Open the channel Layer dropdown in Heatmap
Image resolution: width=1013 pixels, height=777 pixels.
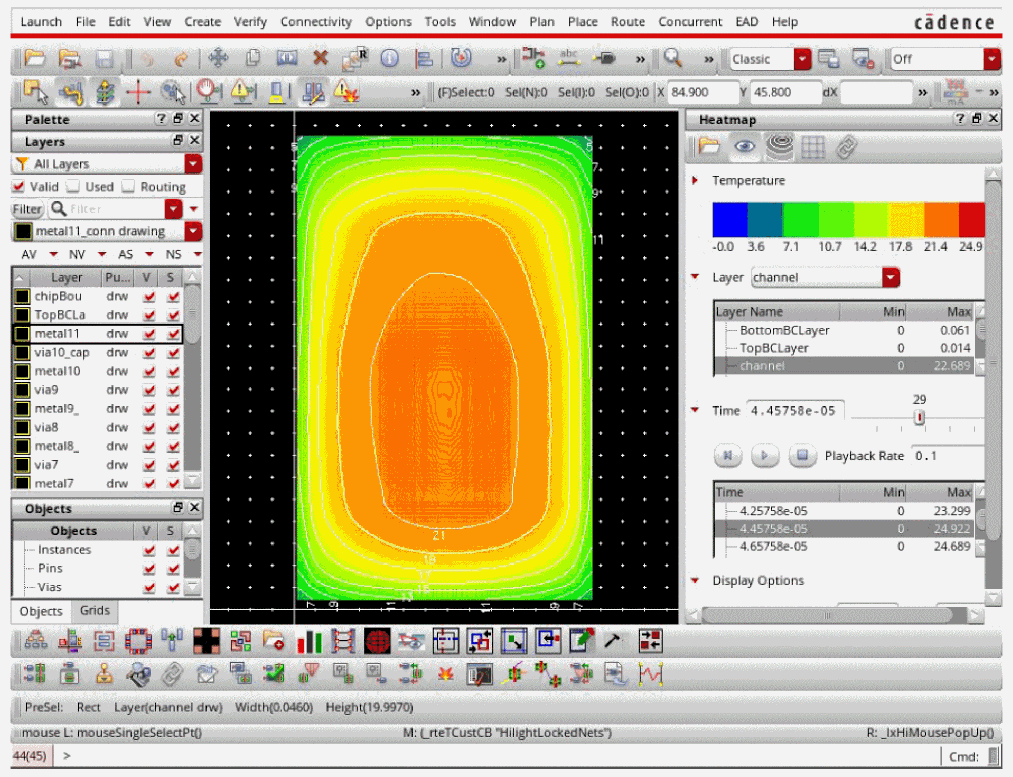coord(891,277)
